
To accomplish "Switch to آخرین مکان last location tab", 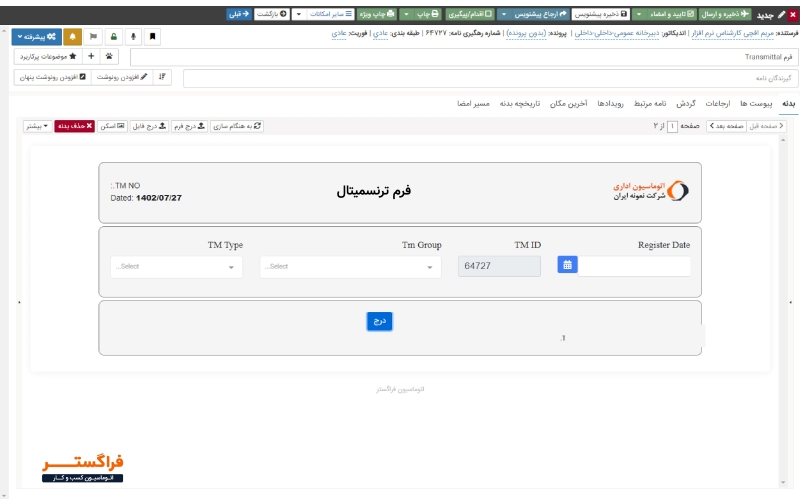I will click(x=568, y=104).
